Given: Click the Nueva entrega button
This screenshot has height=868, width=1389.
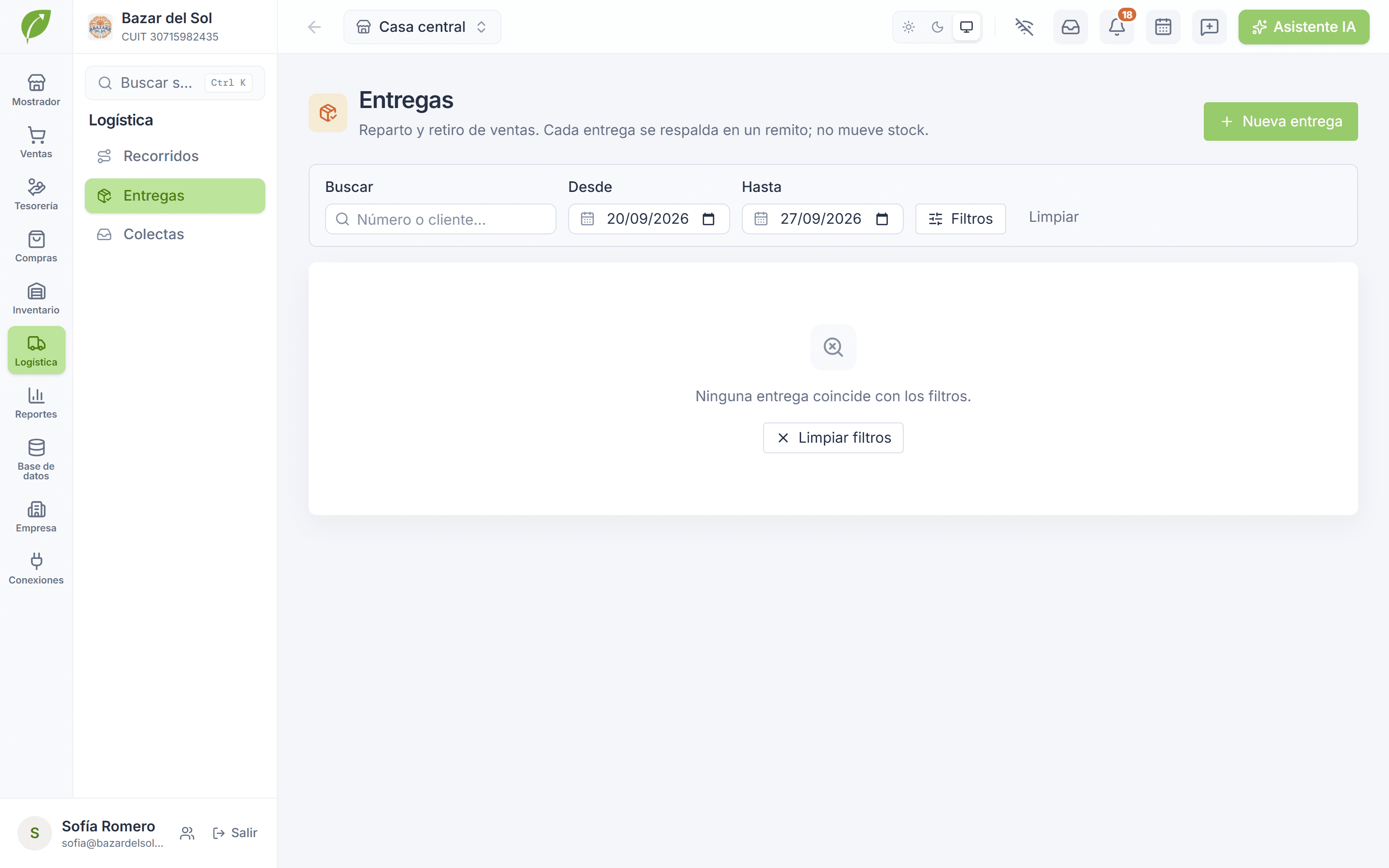Looking at the screenshot, I should [x=1280, y=122].
